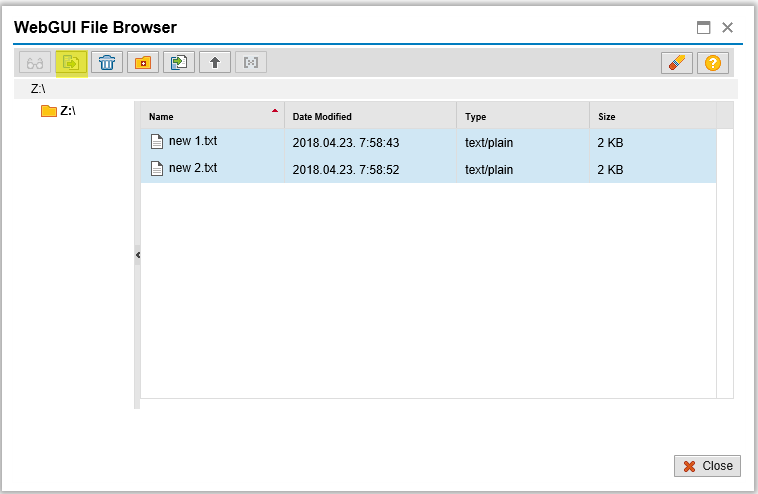Go up one directory level arrow
This screenshot has width=758, height=494.
tap(215, 63)
